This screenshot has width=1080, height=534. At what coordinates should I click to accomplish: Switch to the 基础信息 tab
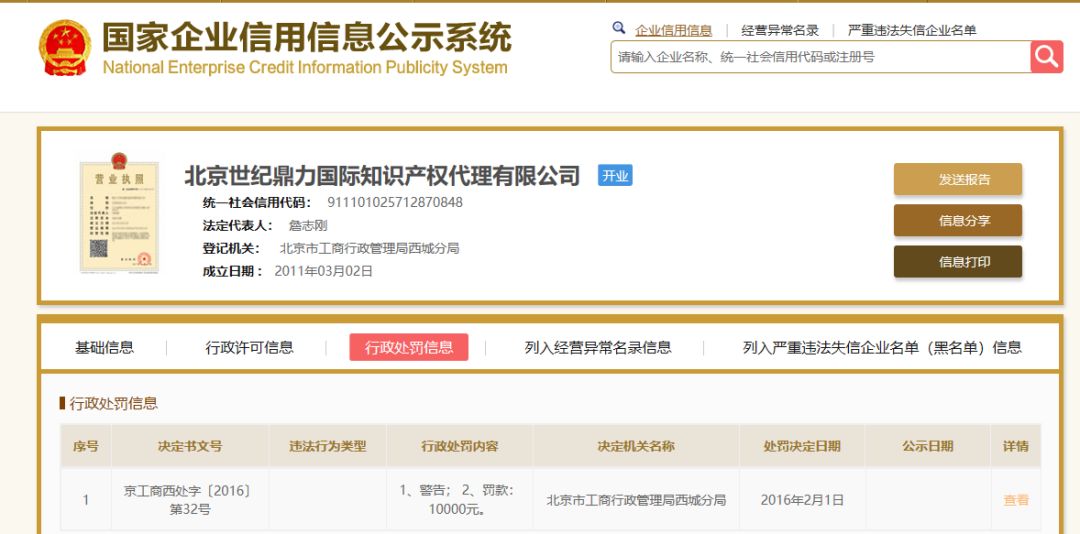(104, 348)
